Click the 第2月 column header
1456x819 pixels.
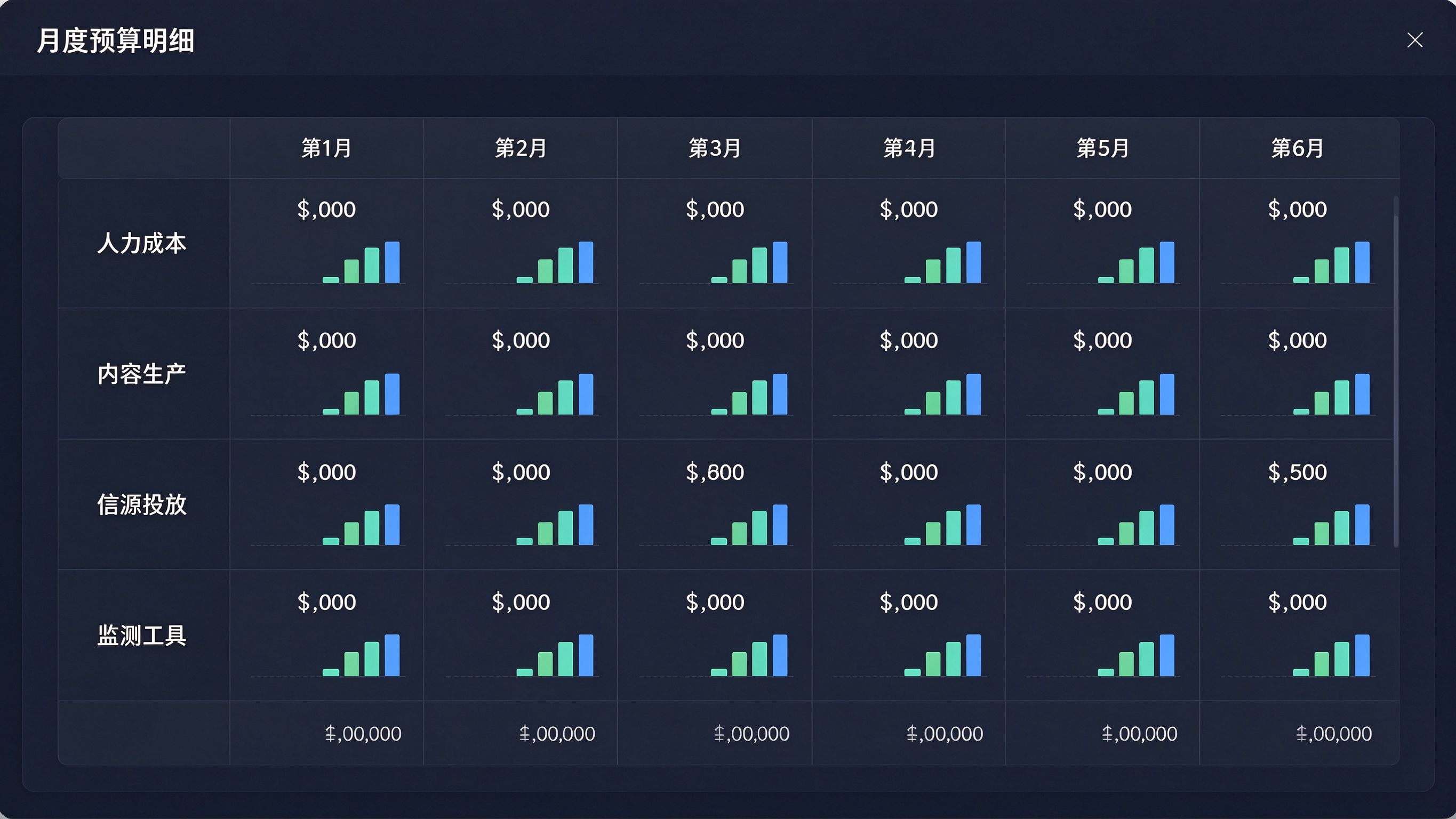[521, 148]
